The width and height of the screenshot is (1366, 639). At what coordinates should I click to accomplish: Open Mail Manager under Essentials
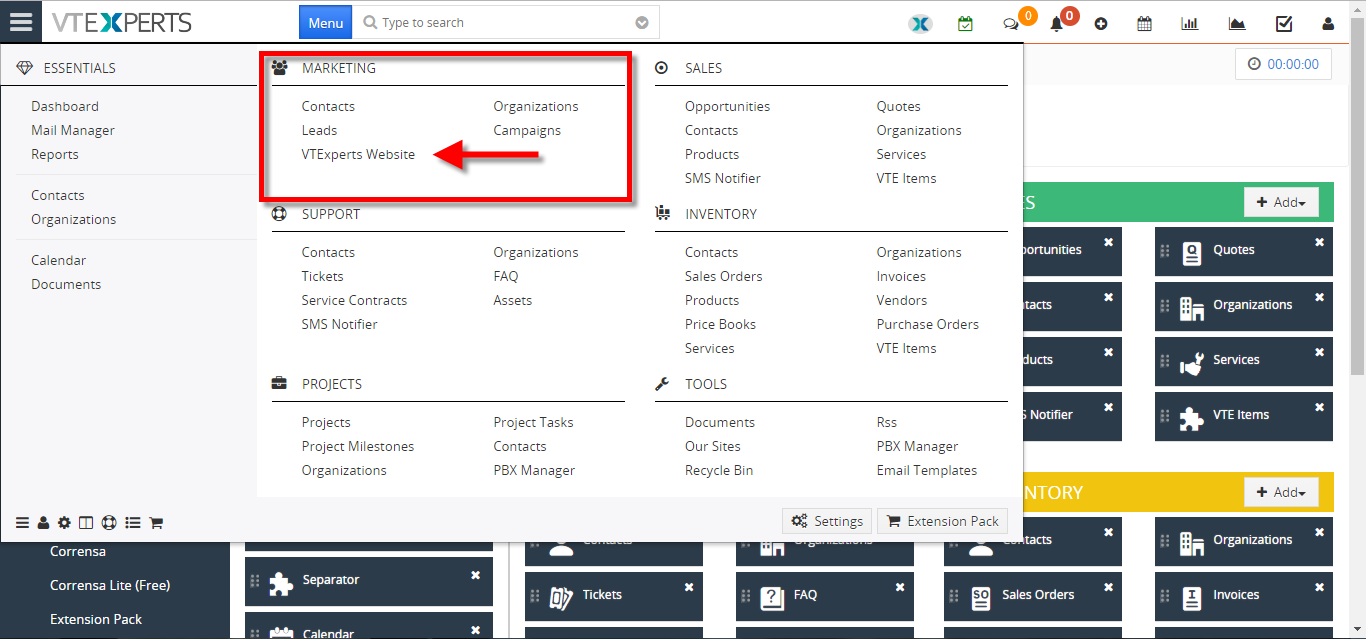tap(73, 130)
